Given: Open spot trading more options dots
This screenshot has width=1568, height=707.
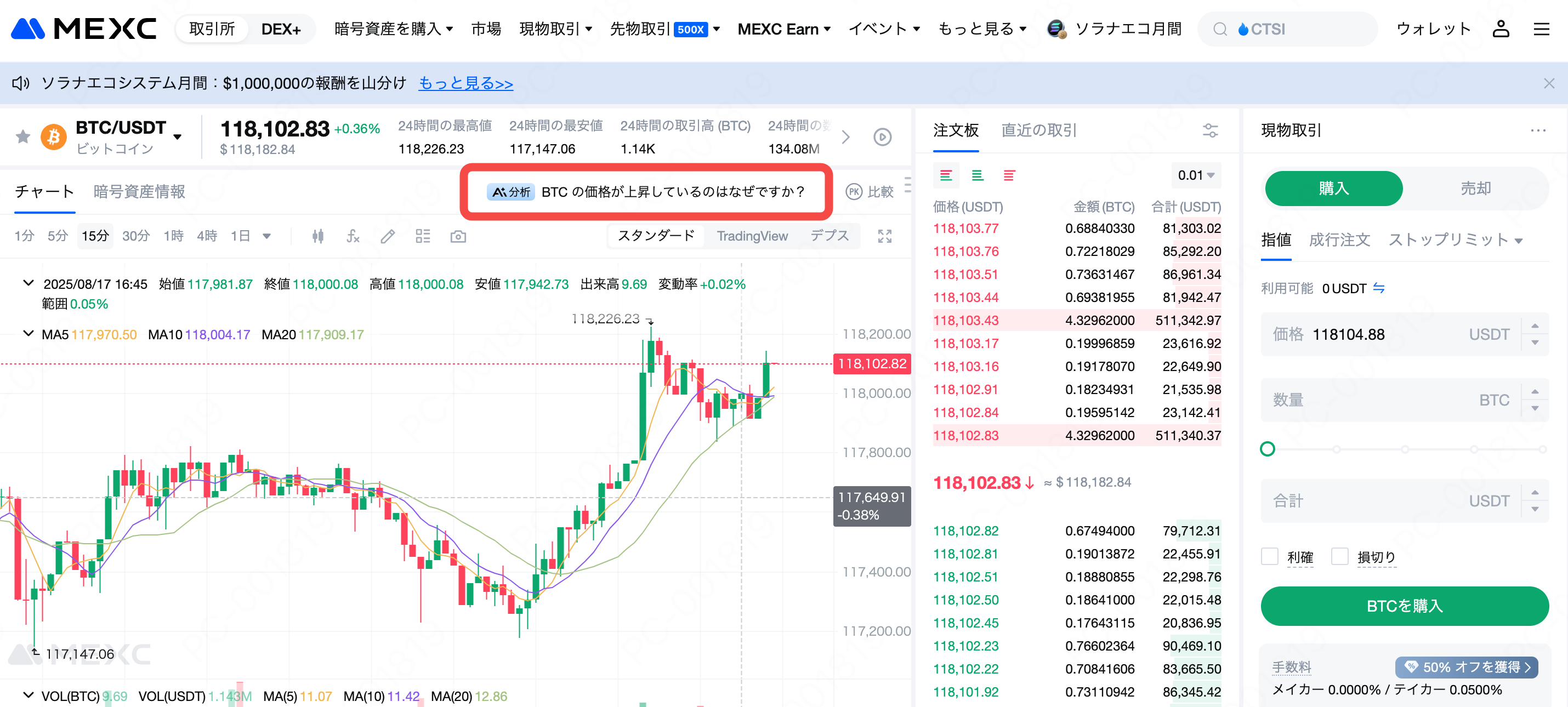Looking at the screenshot, I should coord(1537,130).
